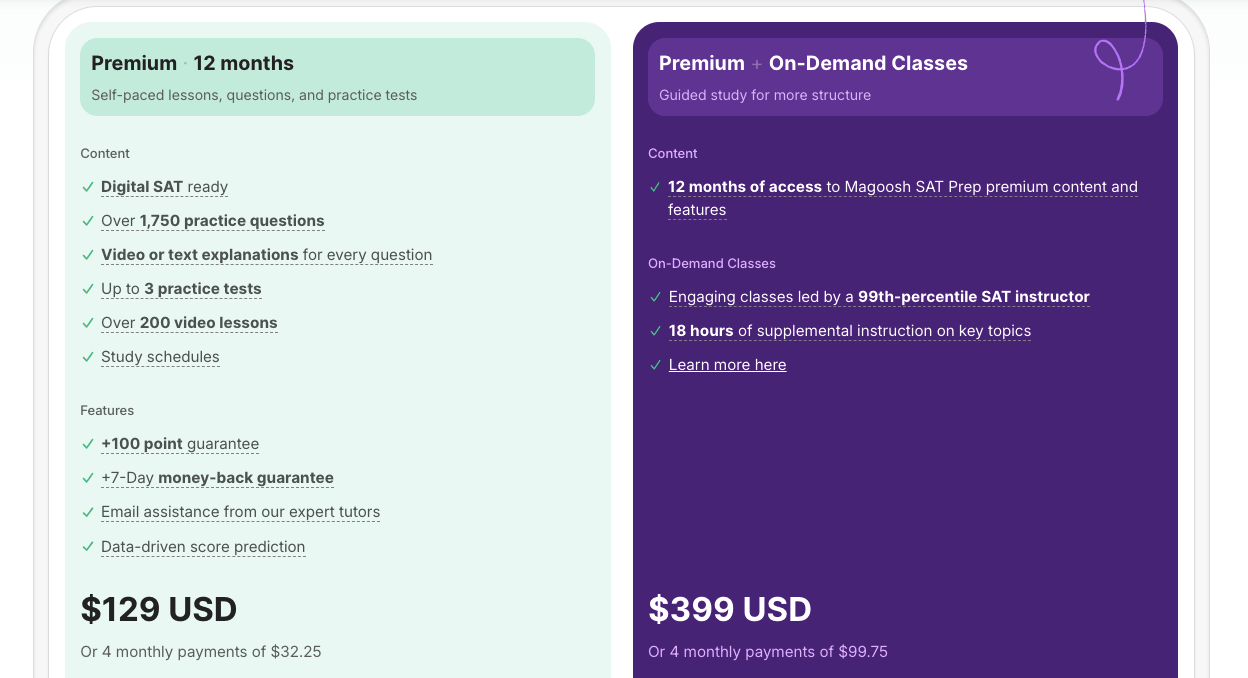Click the checkmark next to Study schedules
1248x678 pixels.
coord(87,357)
